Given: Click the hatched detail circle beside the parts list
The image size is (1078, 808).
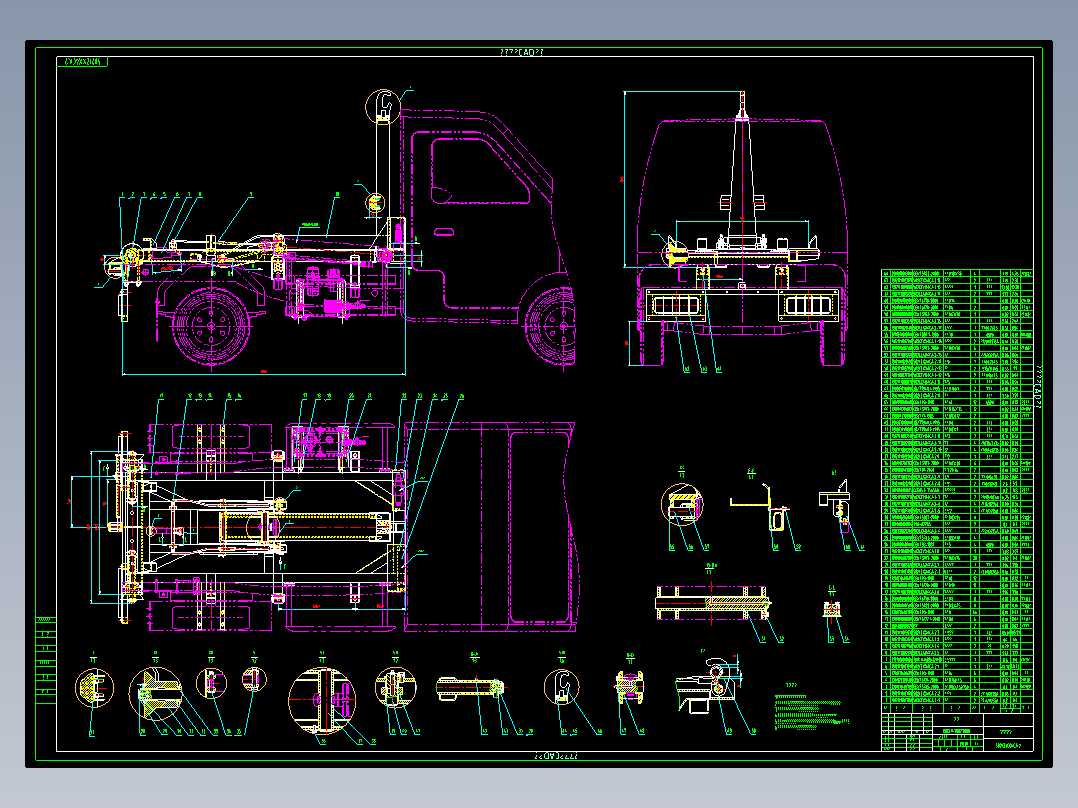Looking at the screenshot, I should [x=682, y=504].
